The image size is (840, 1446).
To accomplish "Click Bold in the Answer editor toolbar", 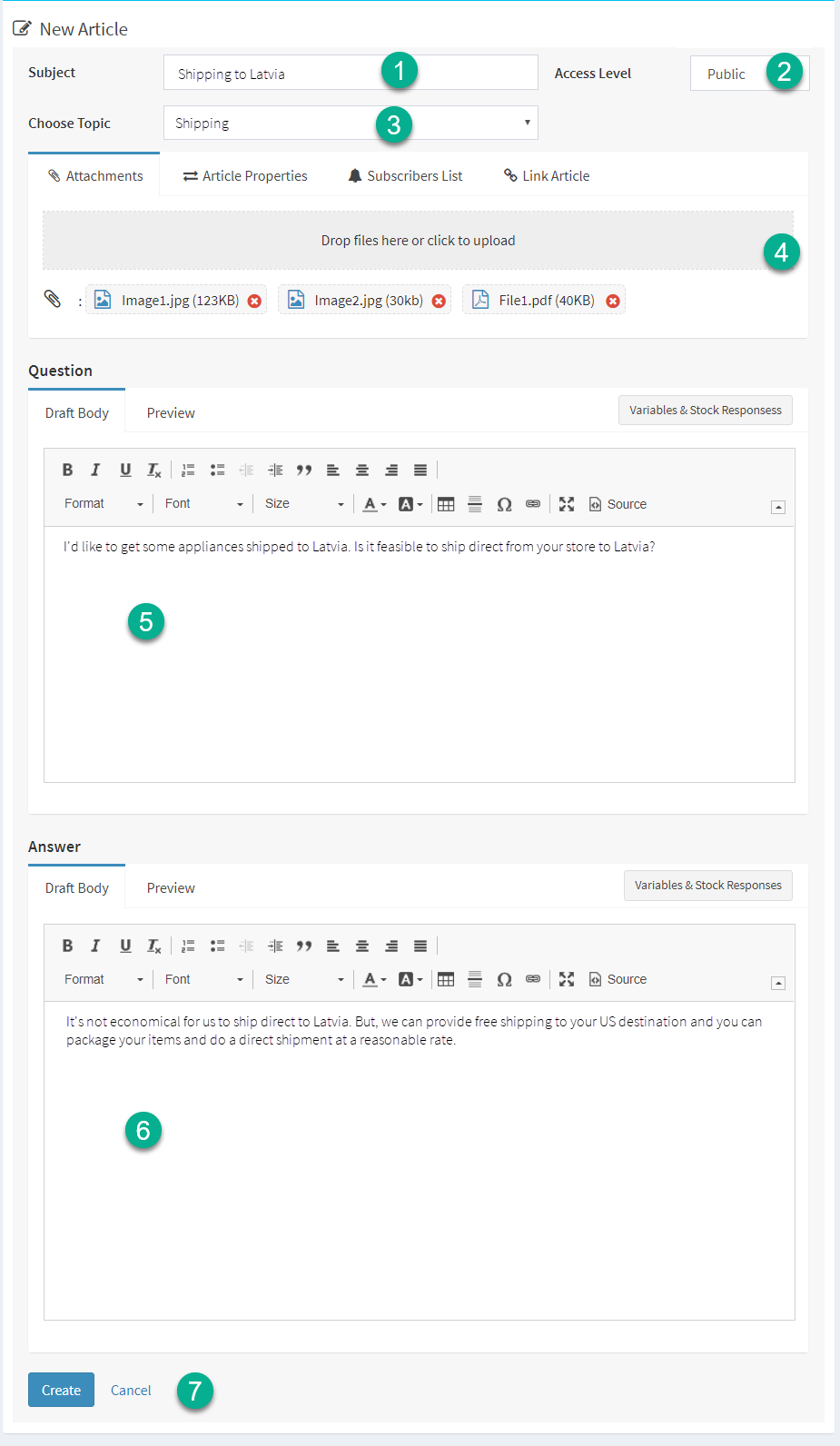I will tap(67, 946).
